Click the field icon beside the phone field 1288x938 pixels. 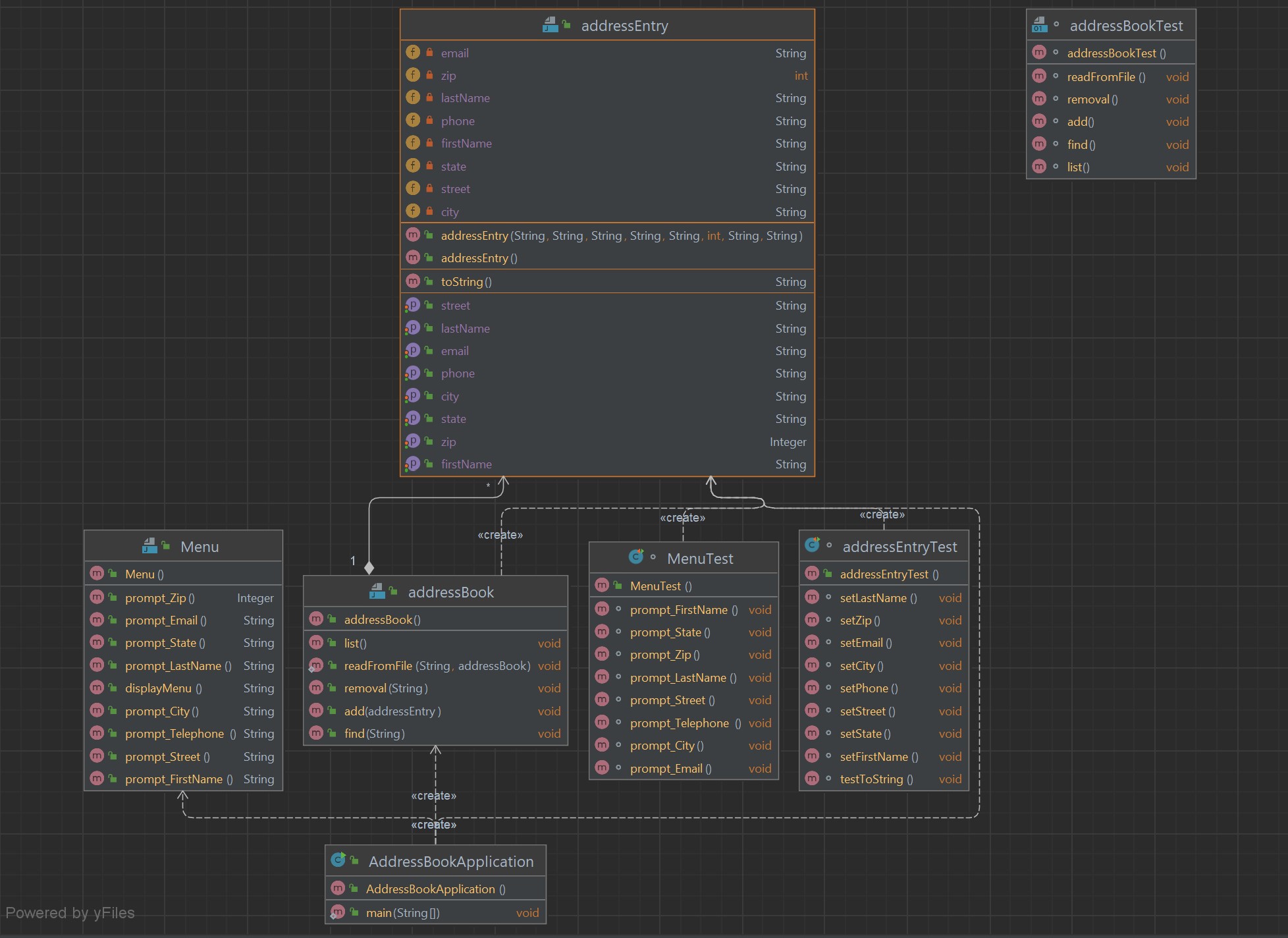pos(413,120)
